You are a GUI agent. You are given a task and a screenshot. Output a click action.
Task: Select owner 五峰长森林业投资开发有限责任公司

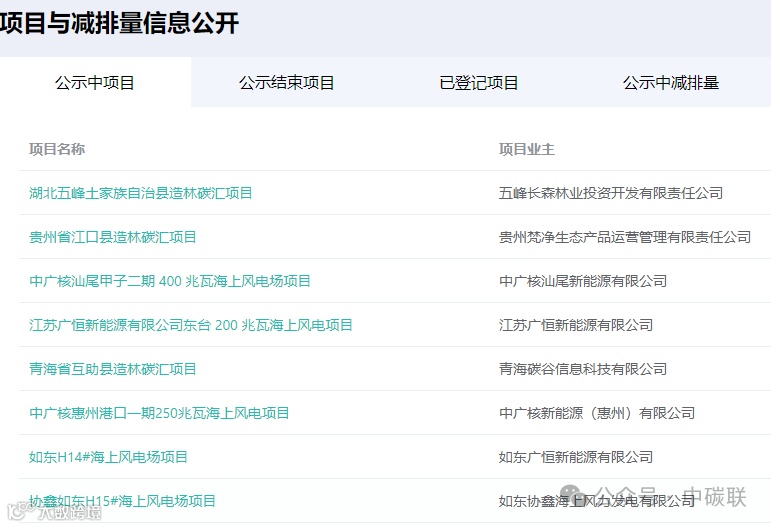tap(611, 193)
